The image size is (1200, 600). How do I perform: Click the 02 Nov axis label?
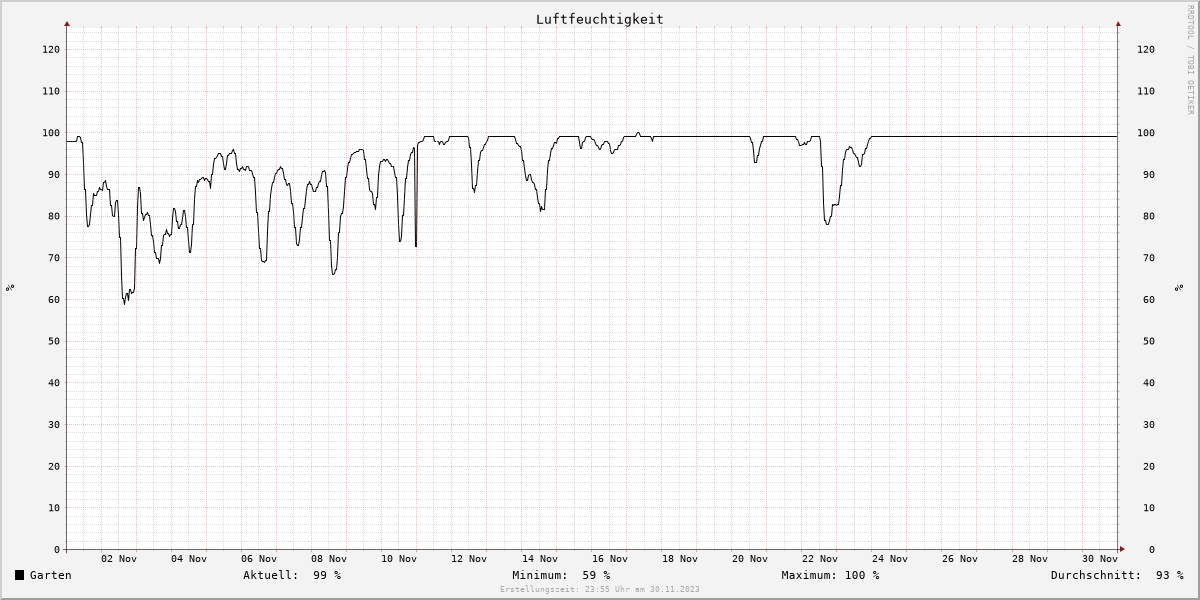coord(120,559)
